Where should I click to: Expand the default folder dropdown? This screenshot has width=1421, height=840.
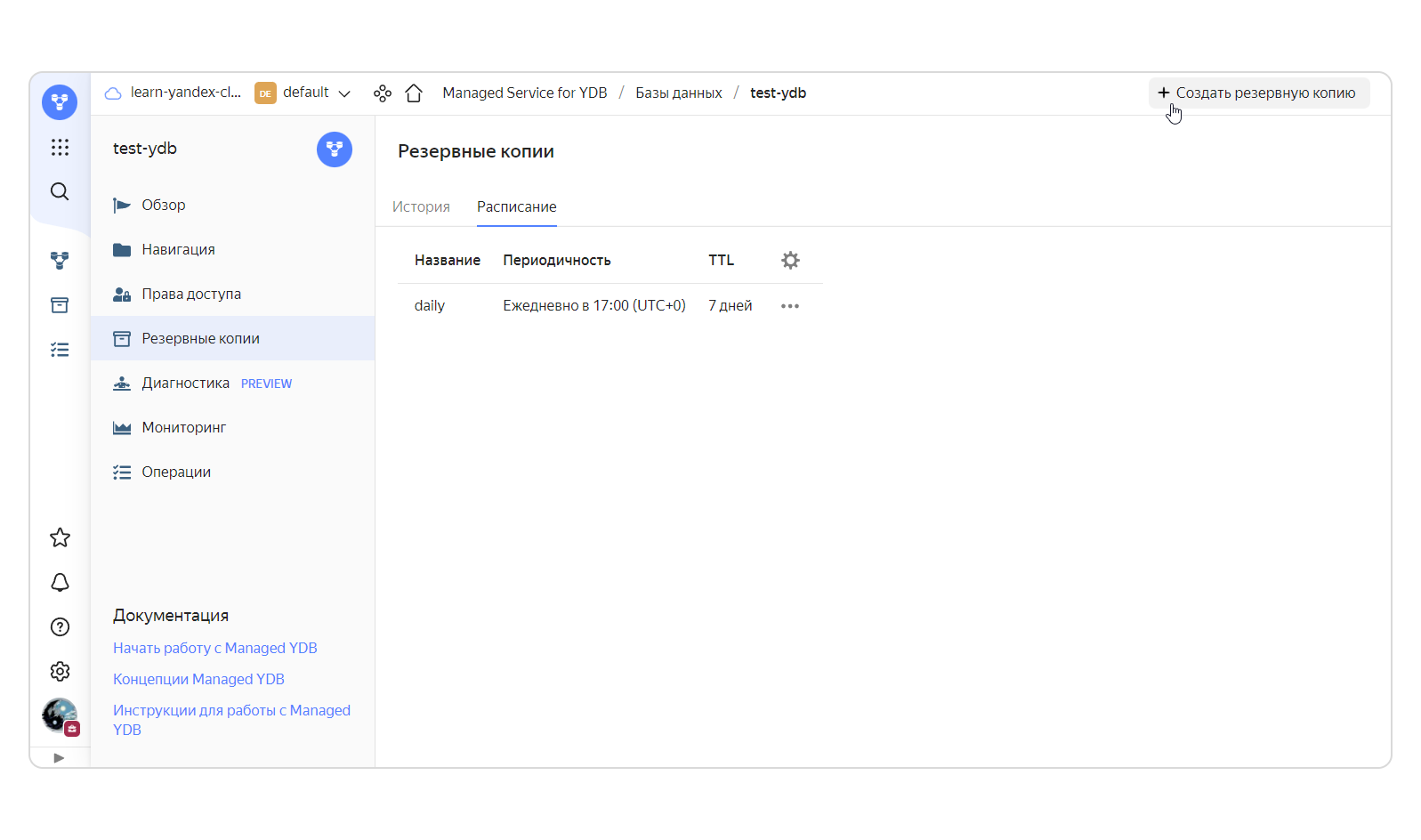point(344,93)
